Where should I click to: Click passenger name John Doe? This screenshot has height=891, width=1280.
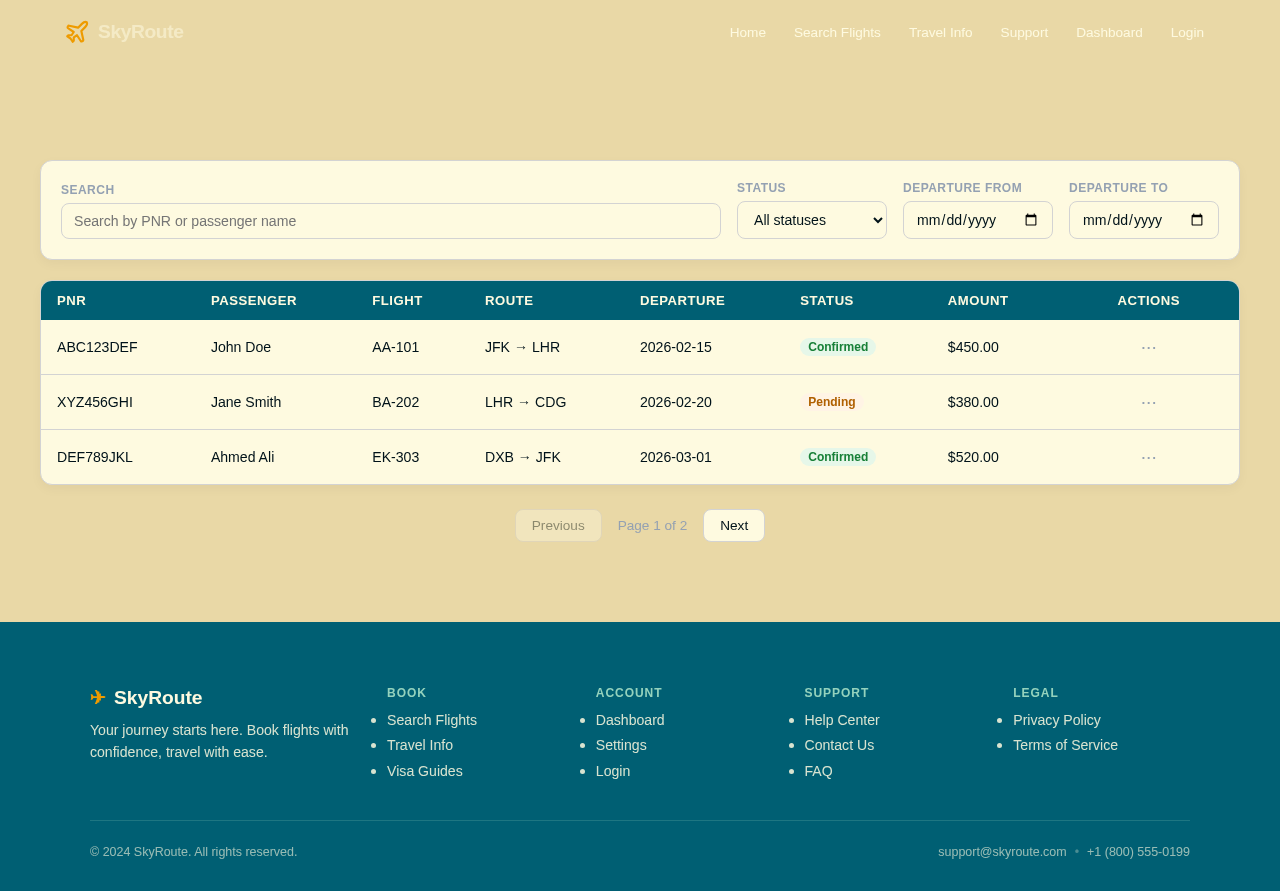241,347
